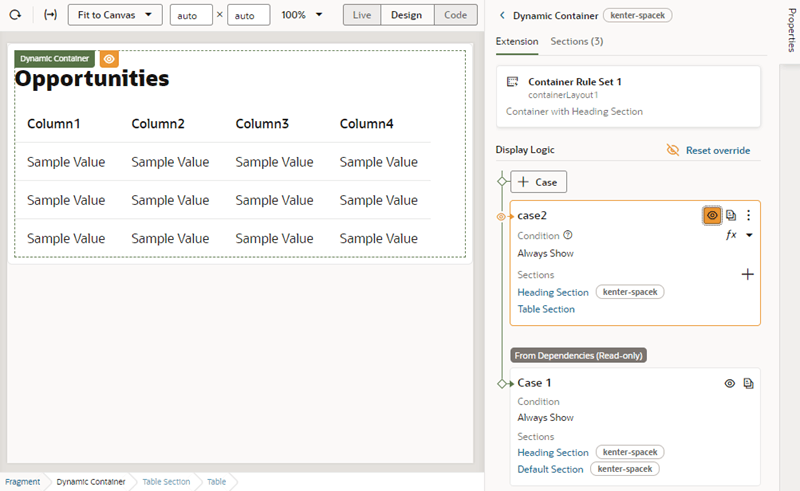Click the canvas width auto input field
Viewport: 800px width, 491px height.
pyautogui.click(x=191, y=16)
